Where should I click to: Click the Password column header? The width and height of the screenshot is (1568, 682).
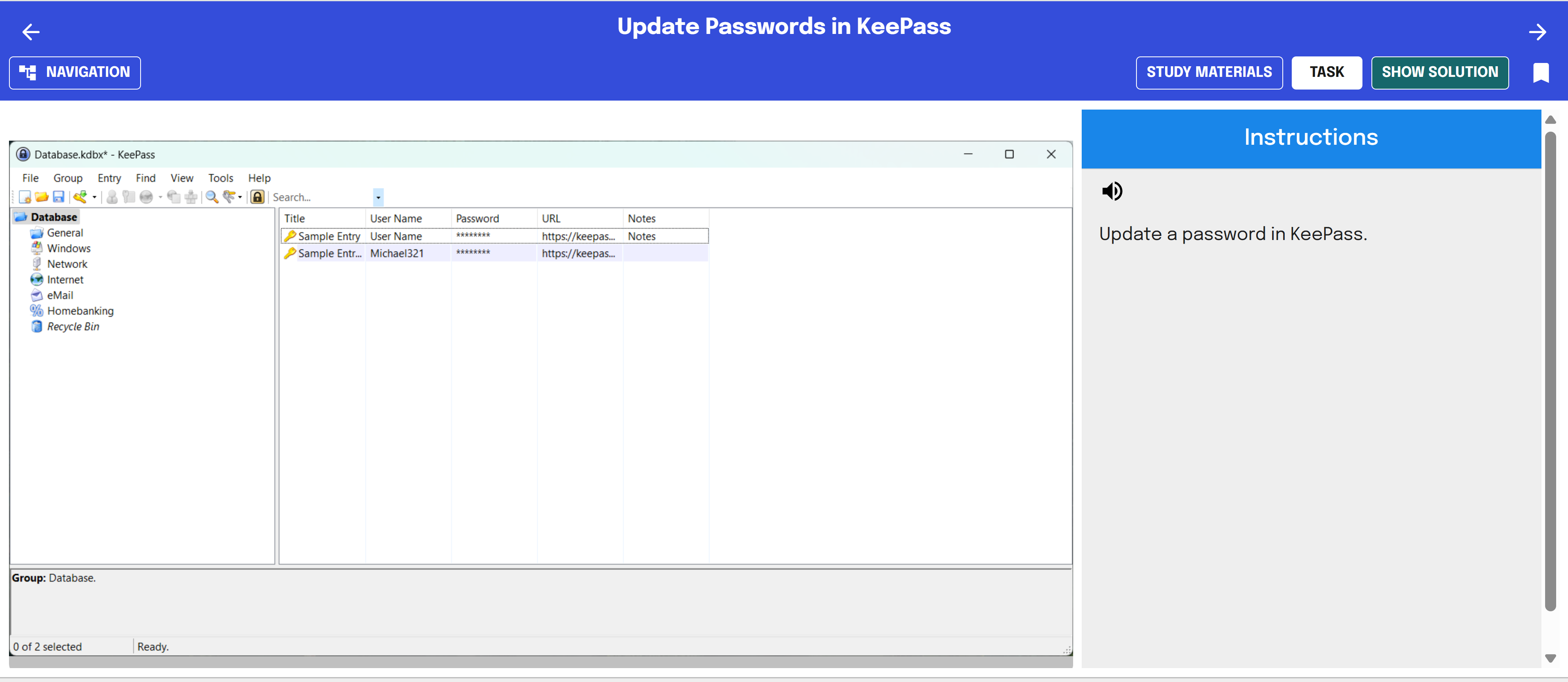point(494,219)
